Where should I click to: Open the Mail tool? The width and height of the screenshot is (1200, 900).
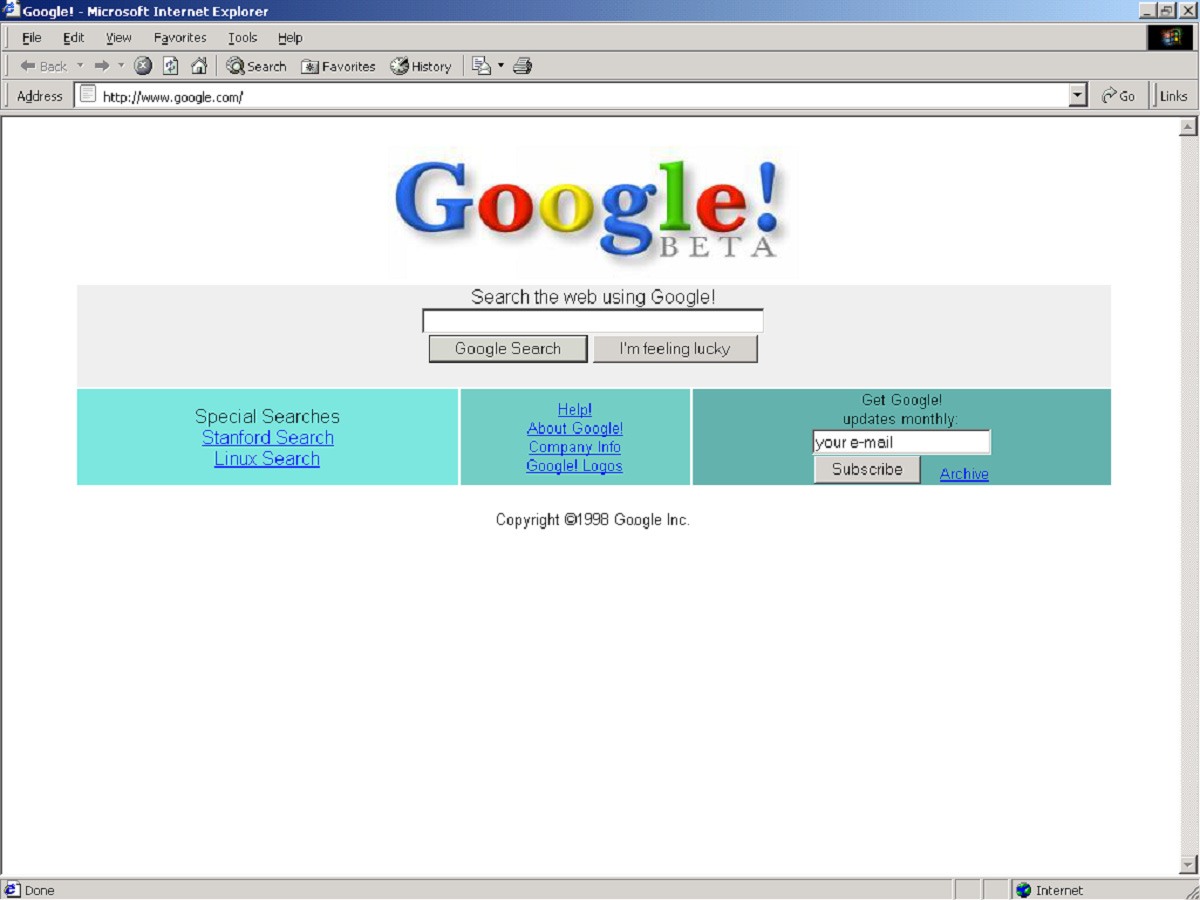(483, 66)
